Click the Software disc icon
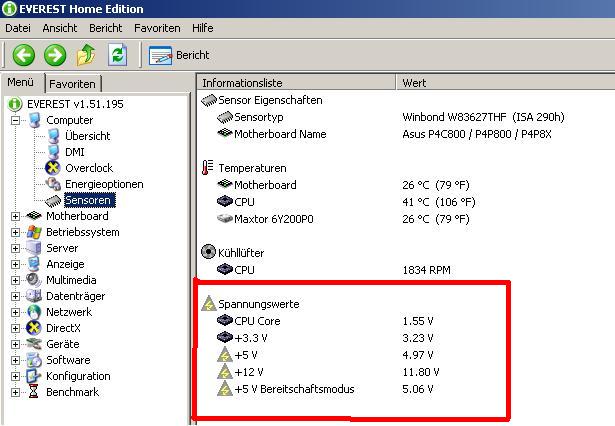 34,360
